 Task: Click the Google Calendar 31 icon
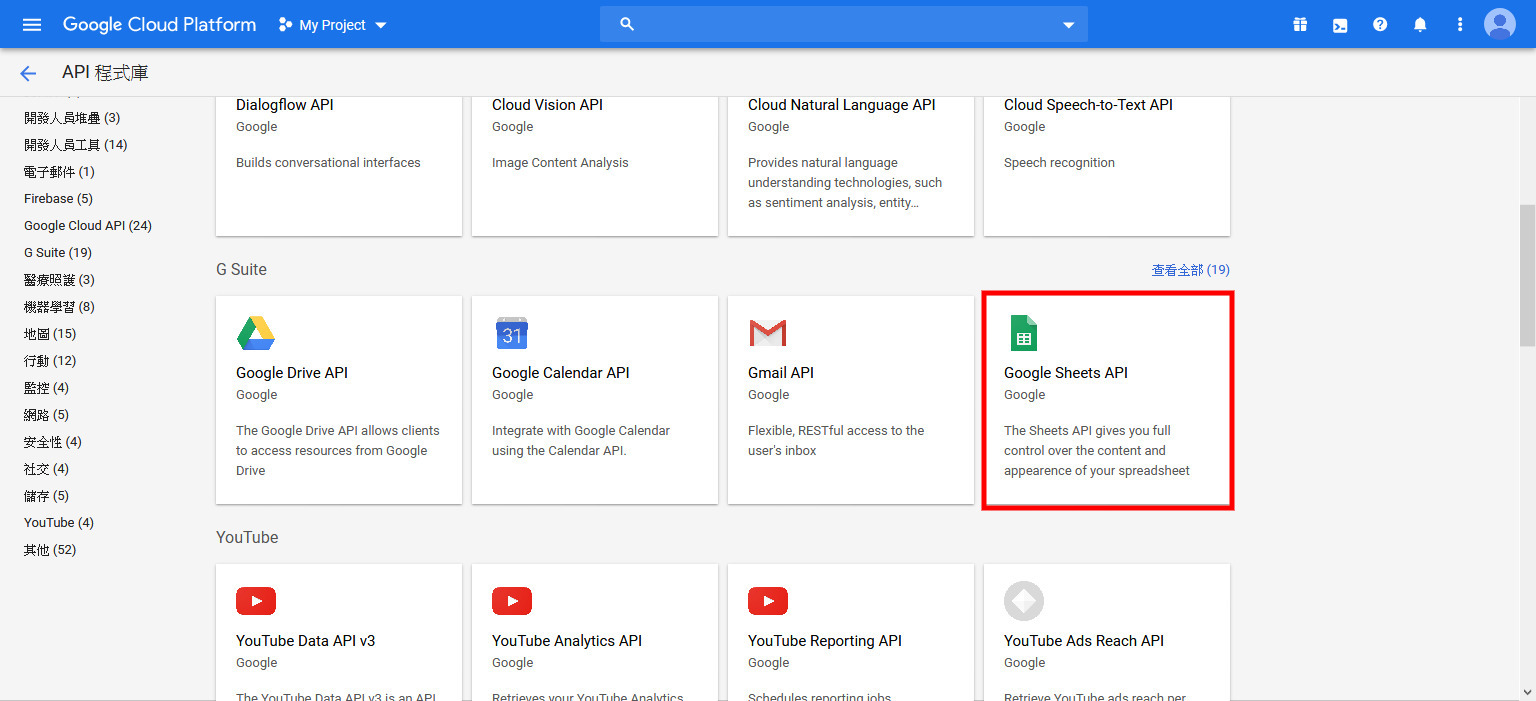[512, 333]
